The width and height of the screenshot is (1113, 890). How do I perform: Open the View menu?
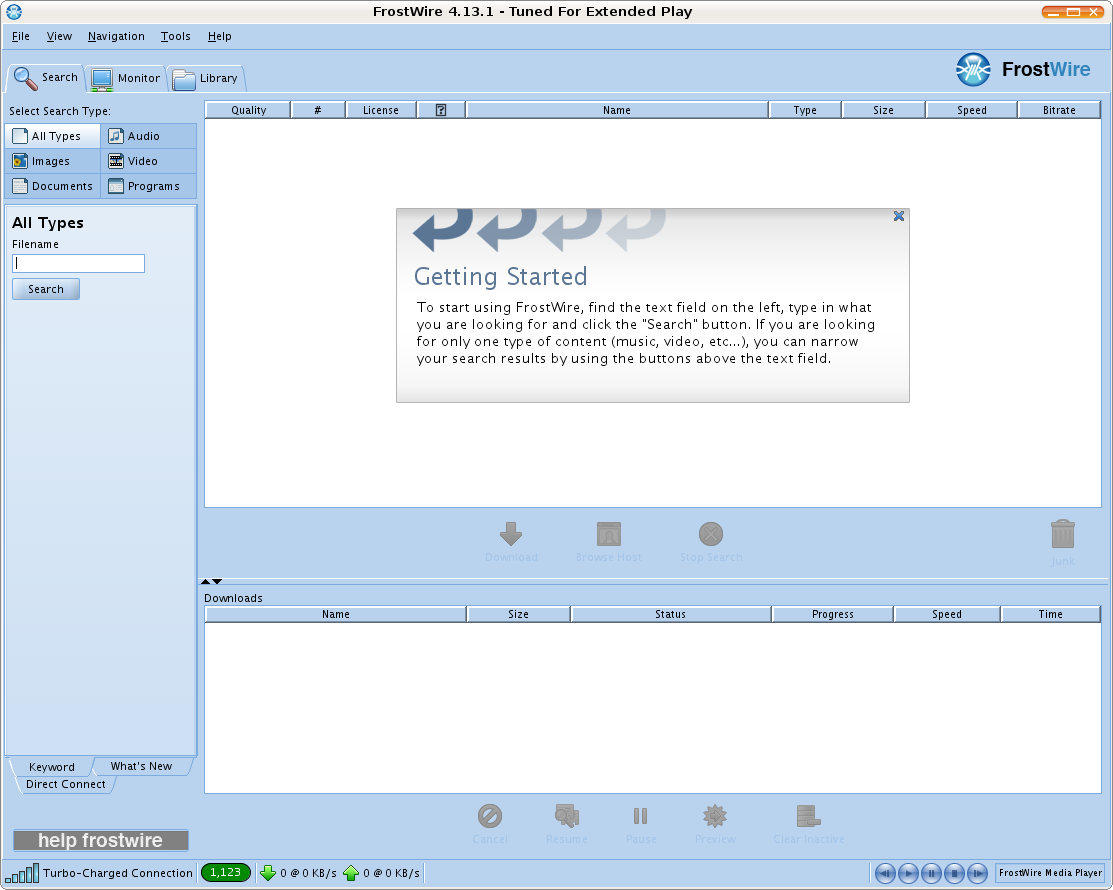point(59,36)
